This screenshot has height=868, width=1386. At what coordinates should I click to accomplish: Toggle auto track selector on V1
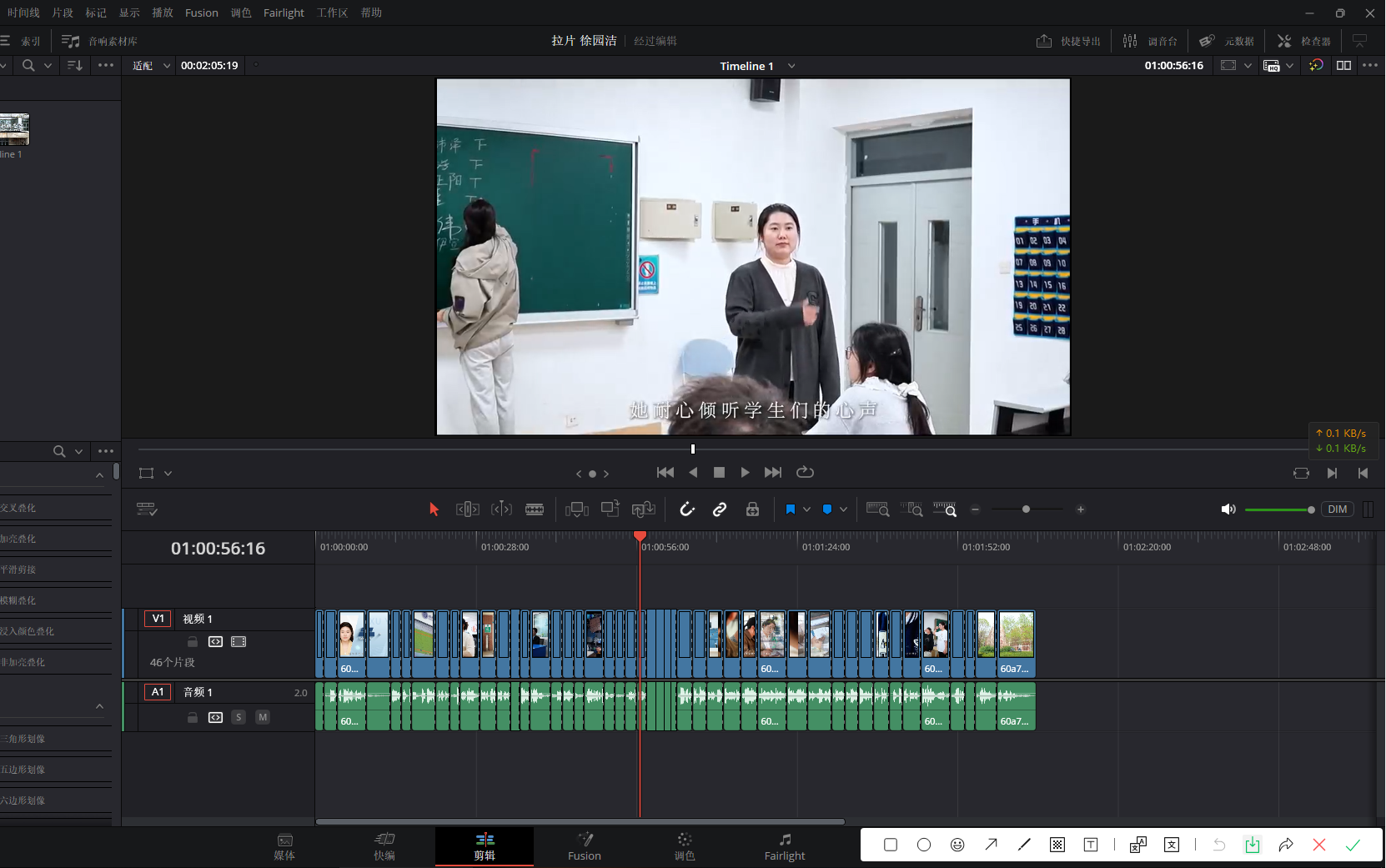(215, 642)
